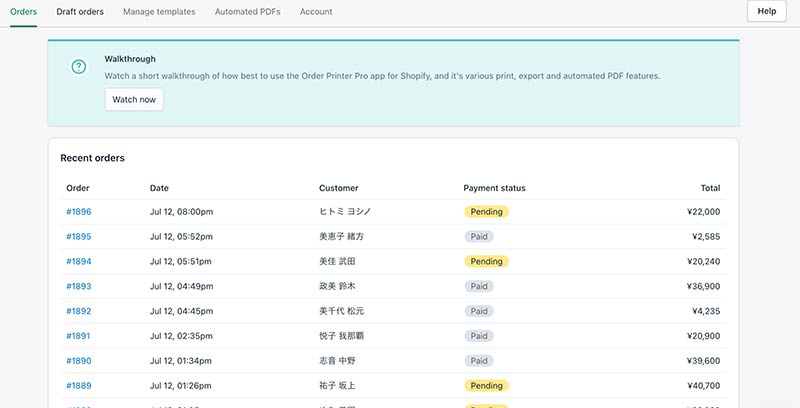Open order #1890
The image size is (800, 408).
pos(79,361)
